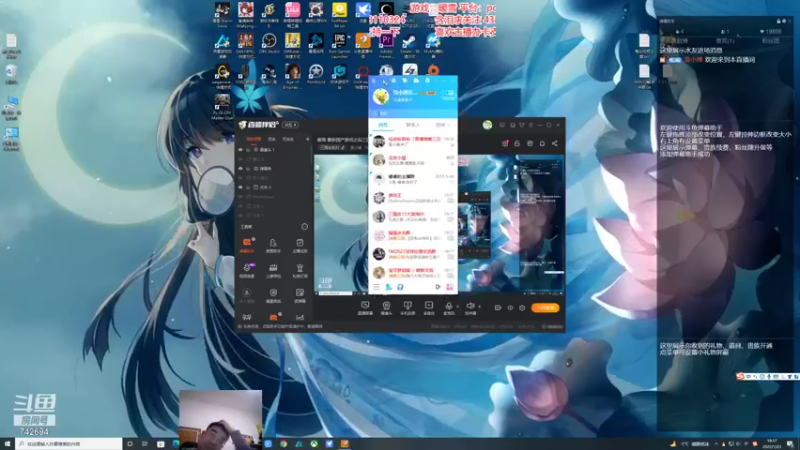
Task: Toggle hidden eye on fourth source row
Action: (x=241, y=178)
